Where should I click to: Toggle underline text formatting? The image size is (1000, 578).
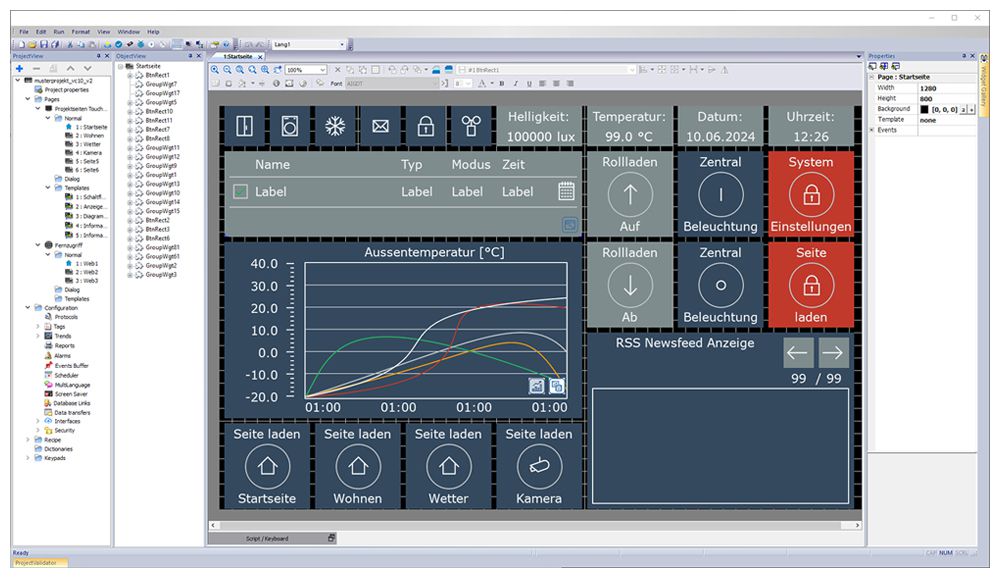coord(529,83)
